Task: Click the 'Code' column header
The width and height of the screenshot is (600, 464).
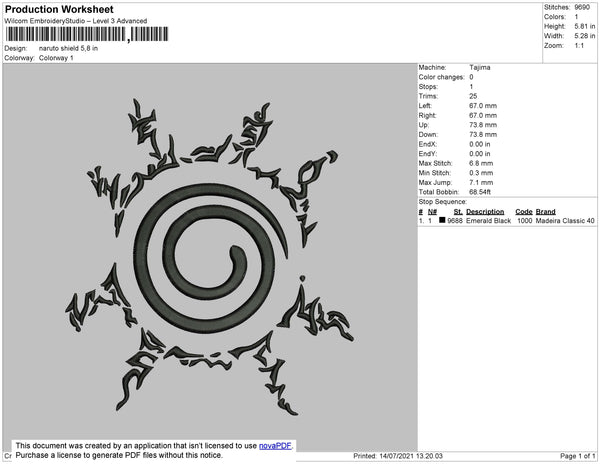Action: tap(524, 212)
